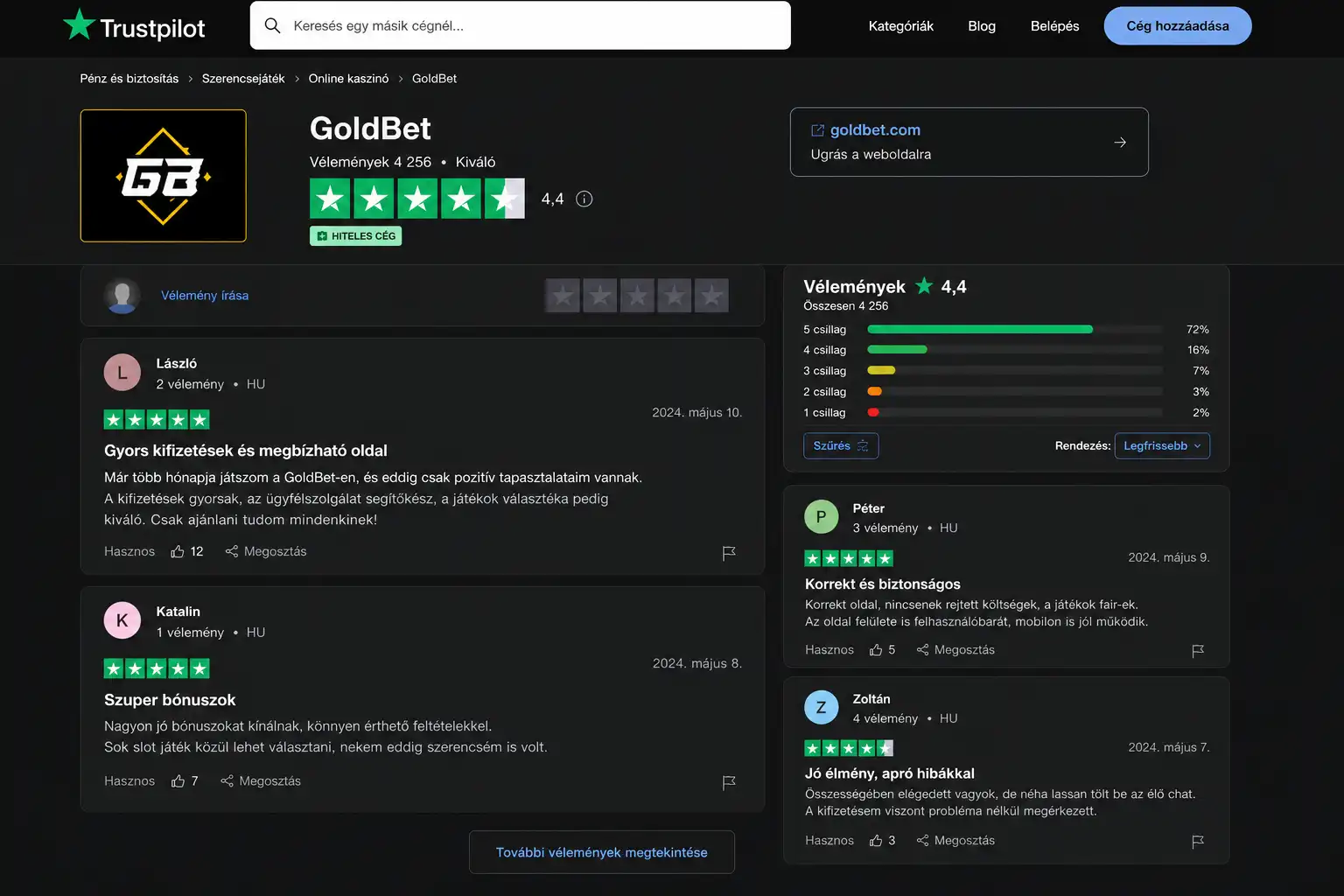The image size is (1344, 896).
Task: Open review titled Jó élmény, apró hibákkal
Action: pos(890,773)
